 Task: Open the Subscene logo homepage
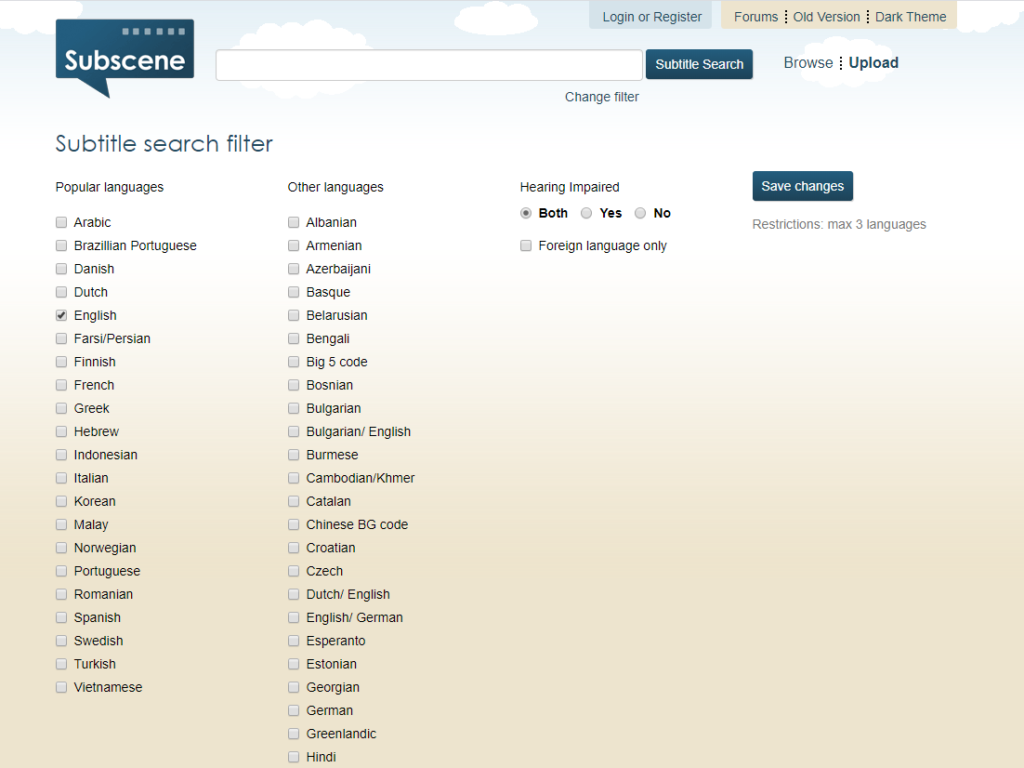[x=125, y=59]
